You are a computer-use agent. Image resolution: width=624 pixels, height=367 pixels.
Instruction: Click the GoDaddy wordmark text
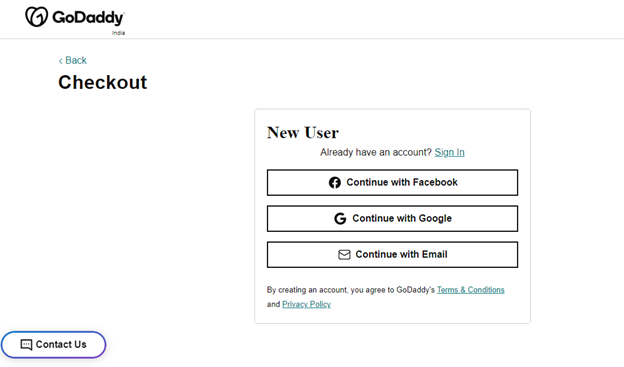pyautogui.click(x=88, y=18)
